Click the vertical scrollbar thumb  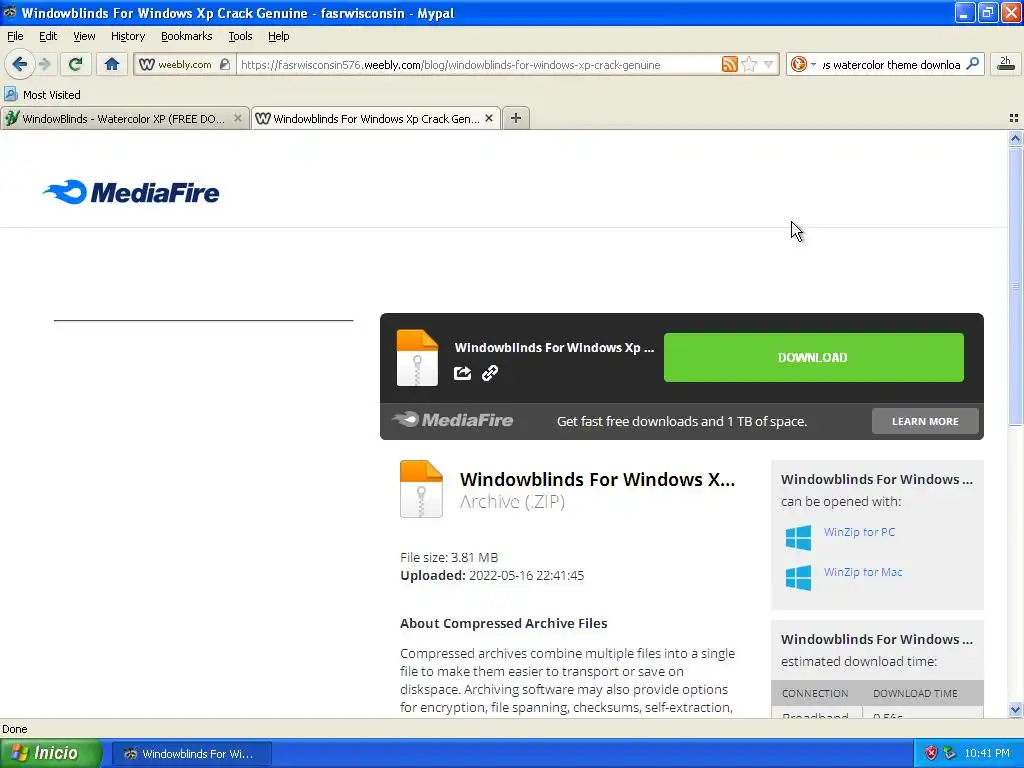point(1015,286)
